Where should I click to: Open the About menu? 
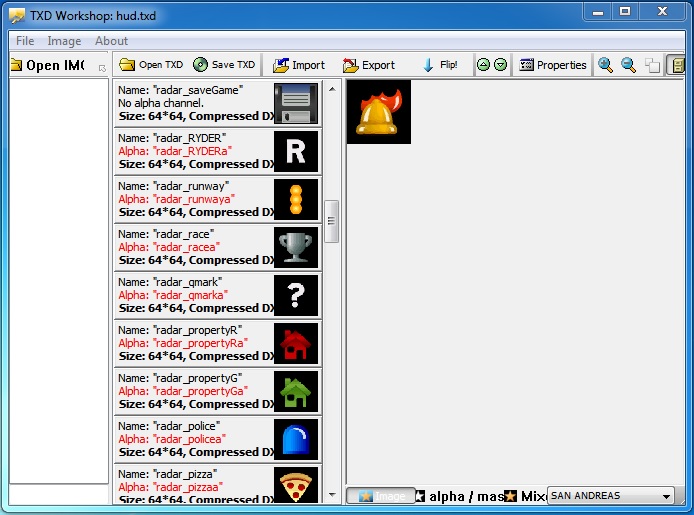pyautogui.click(x=111, y=41)
